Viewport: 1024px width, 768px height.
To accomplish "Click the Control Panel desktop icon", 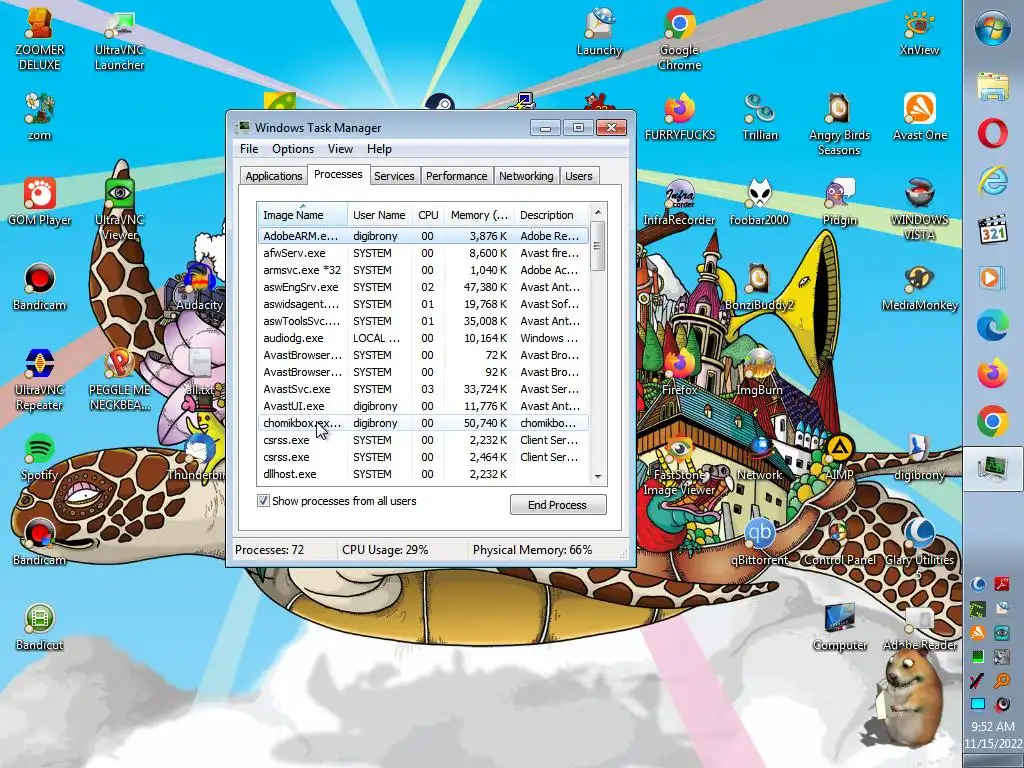I will 839,541.
